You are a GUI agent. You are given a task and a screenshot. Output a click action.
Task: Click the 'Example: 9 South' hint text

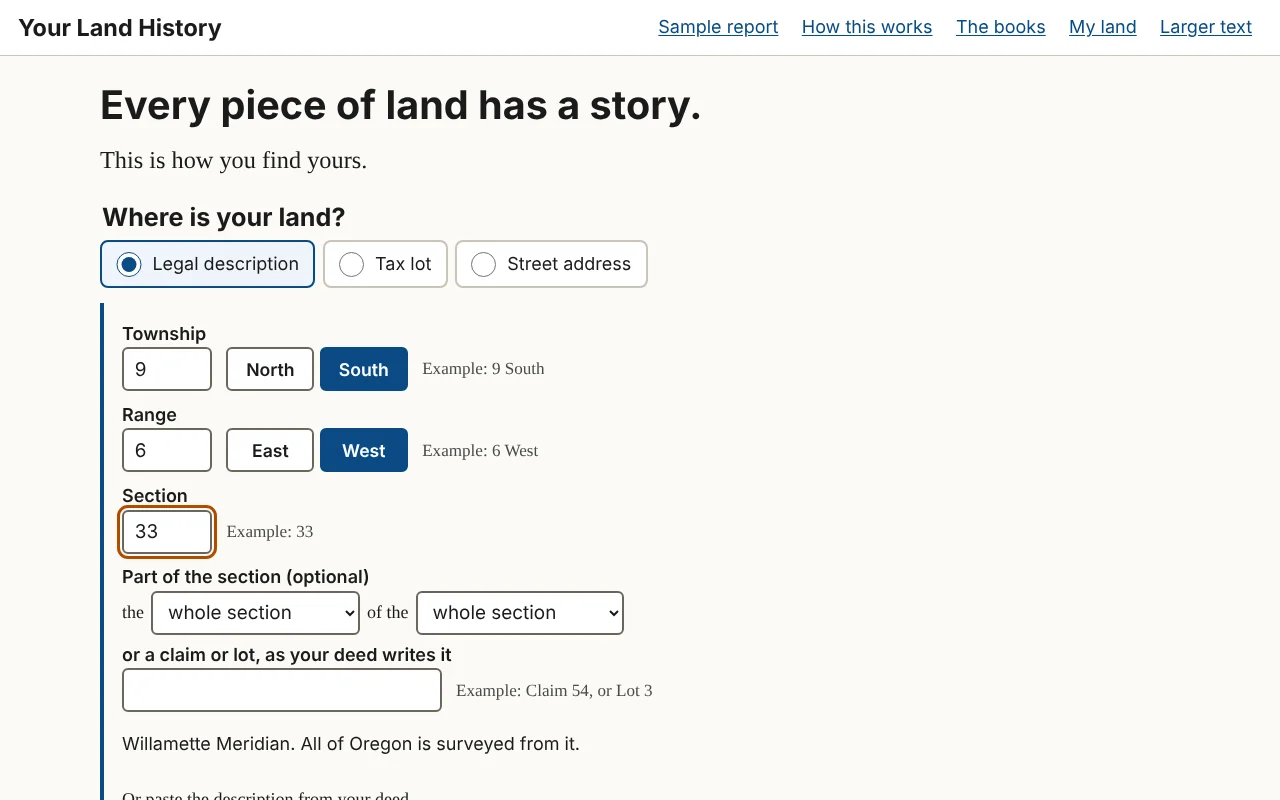(483, 369)
